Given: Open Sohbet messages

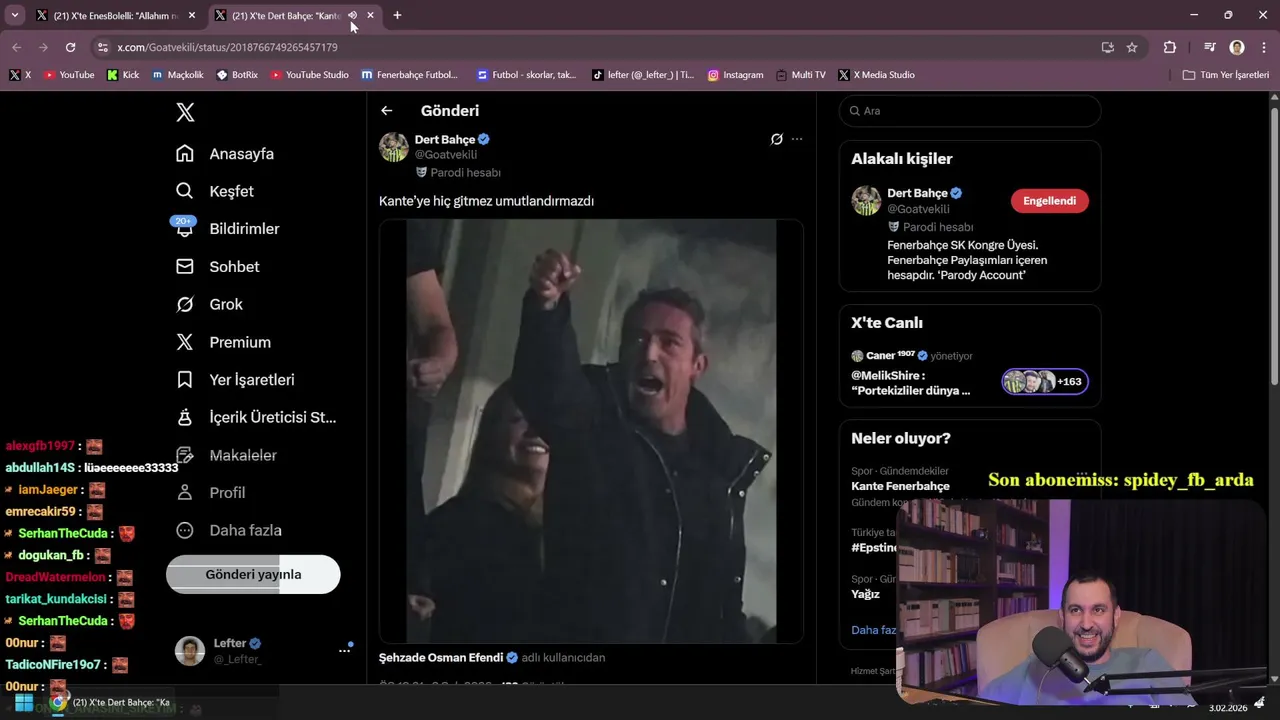Looking at the screenshot, I should 218,267.
